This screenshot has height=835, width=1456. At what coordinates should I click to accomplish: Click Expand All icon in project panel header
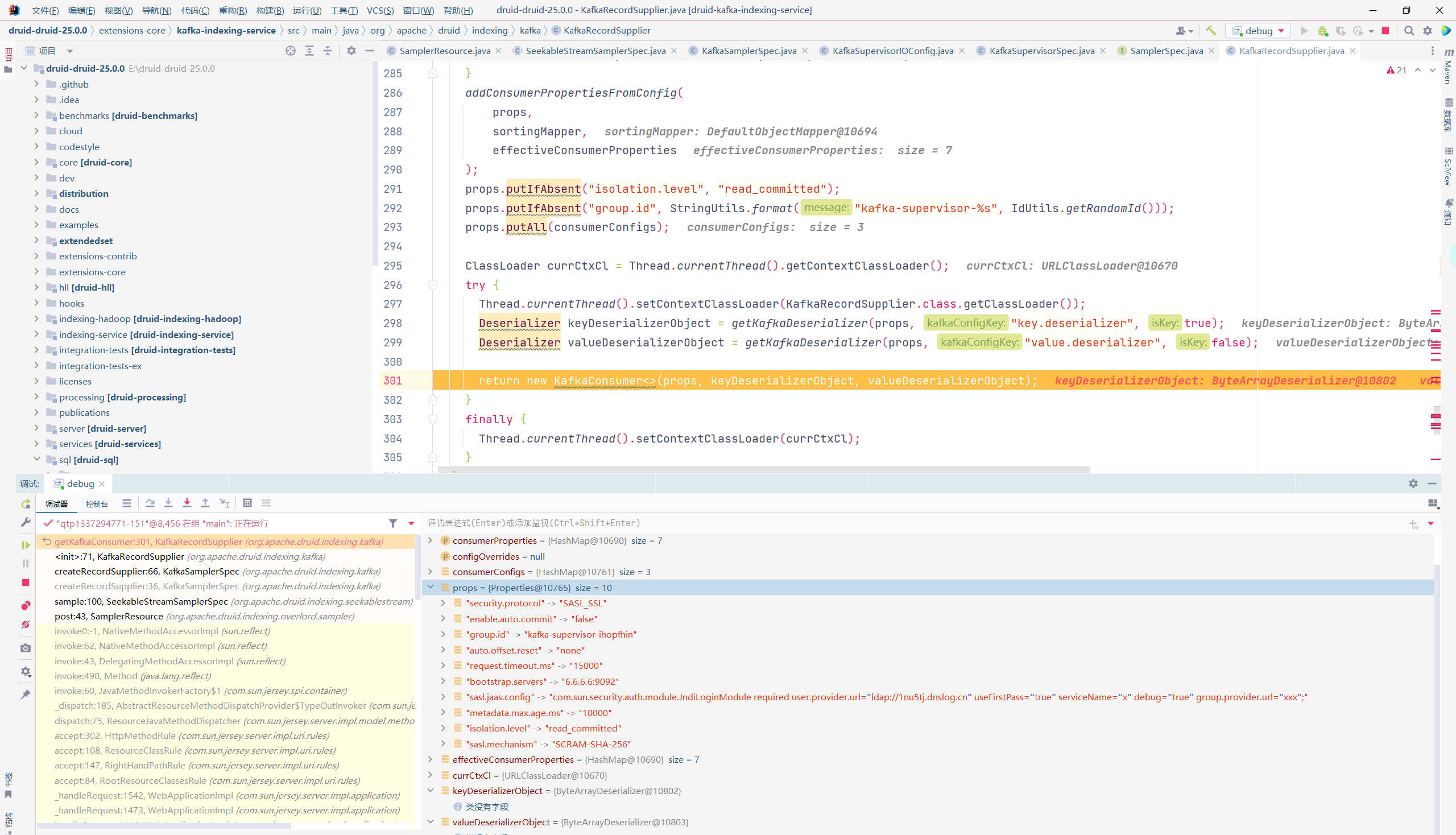tap(309, 51)
